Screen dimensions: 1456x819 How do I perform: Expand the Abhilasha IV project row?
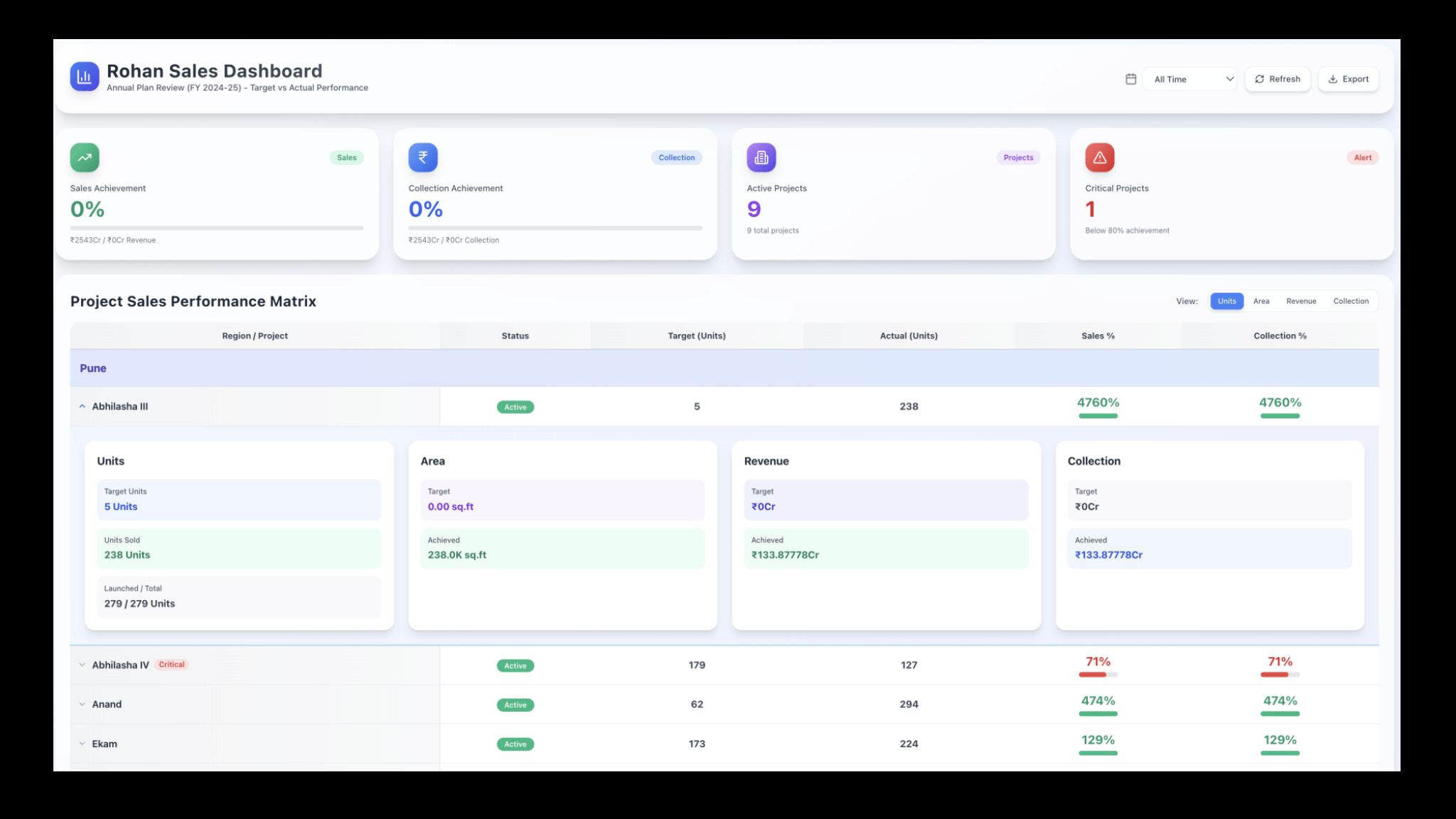click(x=82, y=665)
